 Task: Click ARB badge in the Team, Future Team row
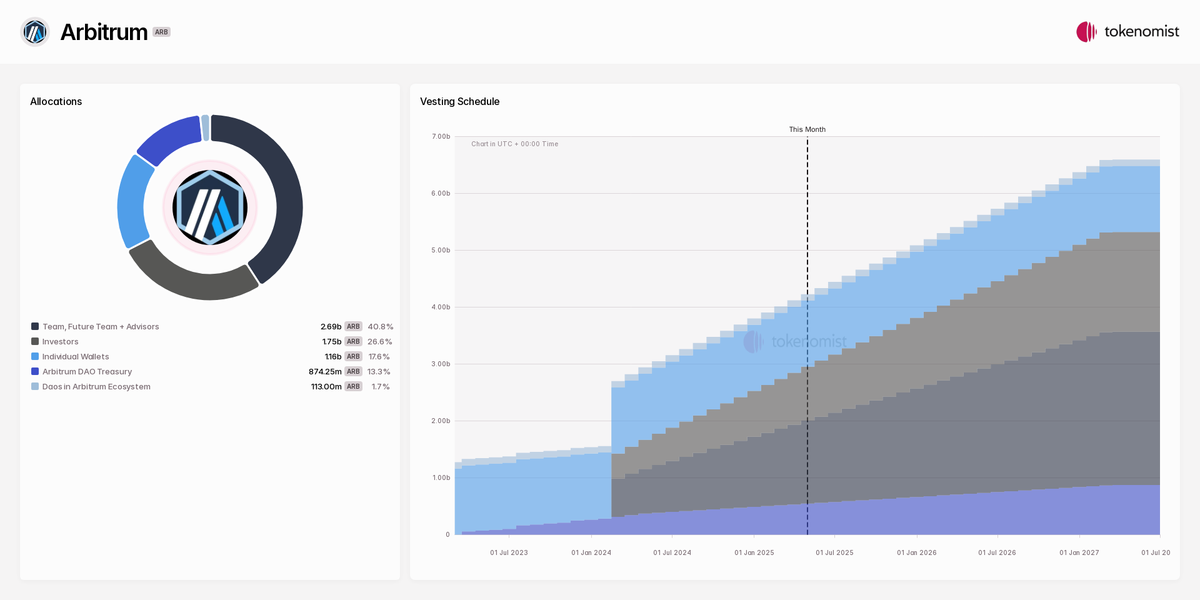[353, 327]
